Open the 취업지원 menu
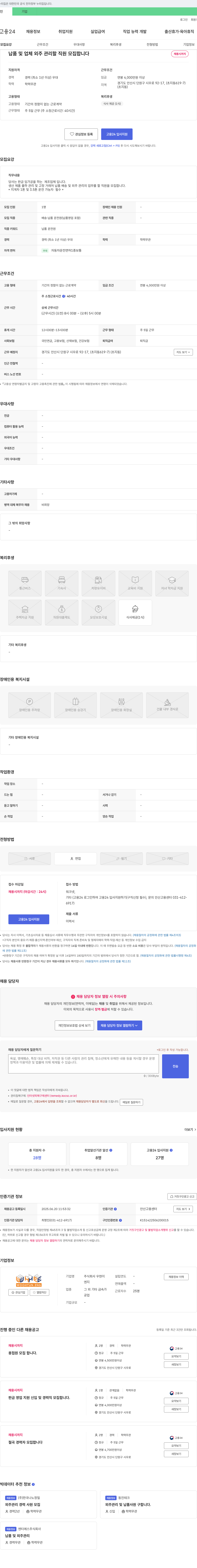Screen dimensions: 197x1568 coord(65,32)
